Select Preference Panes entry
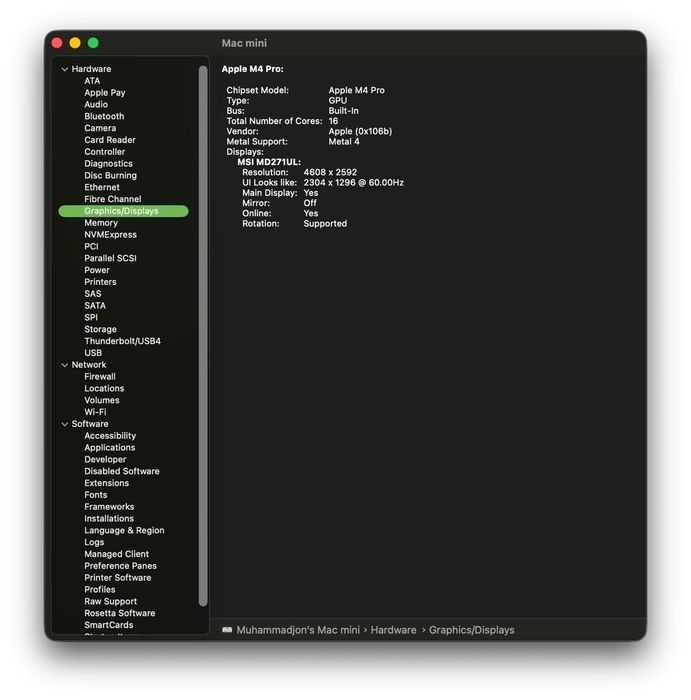Image resolution: width=691 pixels, height=700 pixels. click(x=120, y=566)
